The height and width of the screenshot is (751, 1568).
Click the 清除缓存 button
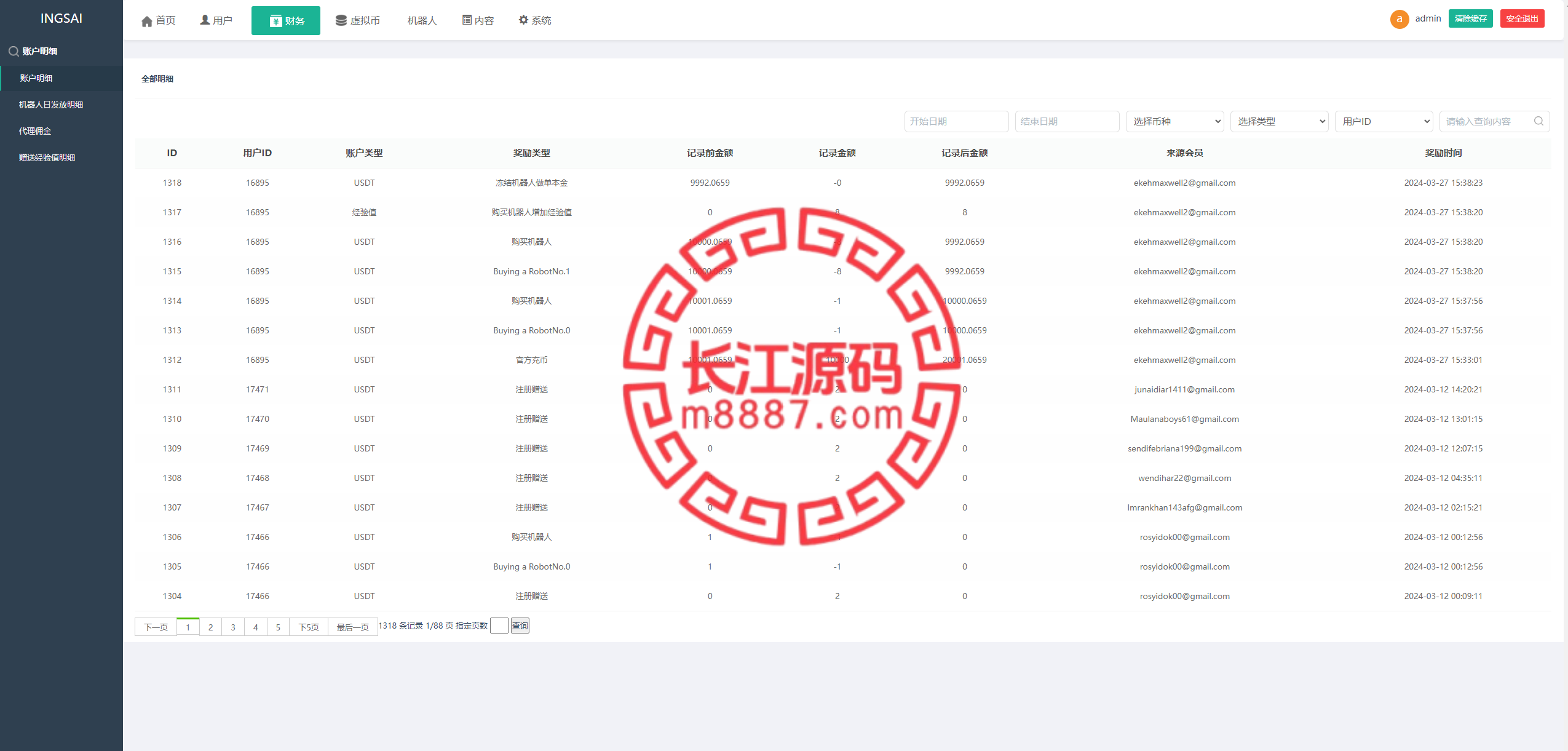(x=1470, y=18)
